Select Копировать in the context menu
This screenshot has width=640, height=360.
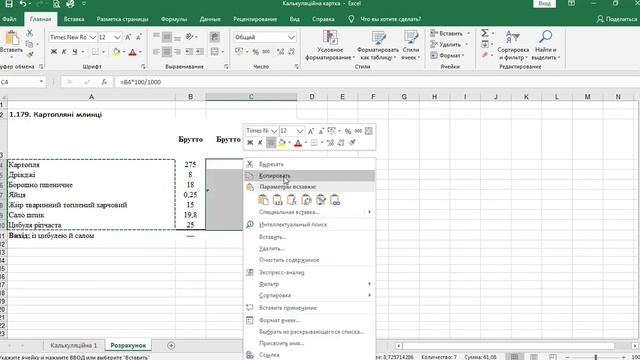(x=309, y=176)
